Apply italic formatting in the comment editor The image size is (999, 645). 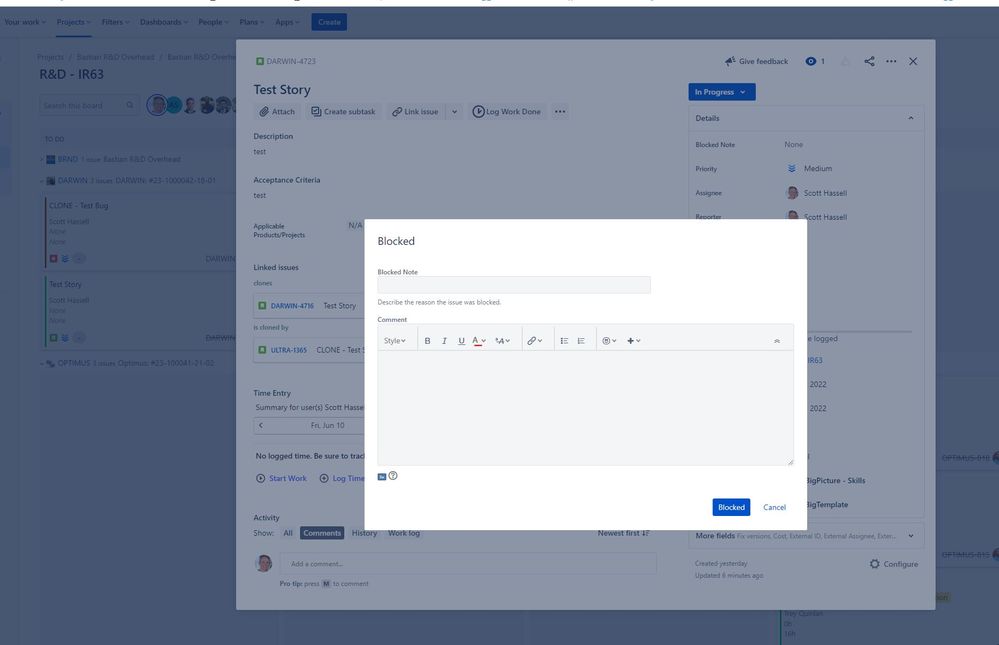click(444, 340)
